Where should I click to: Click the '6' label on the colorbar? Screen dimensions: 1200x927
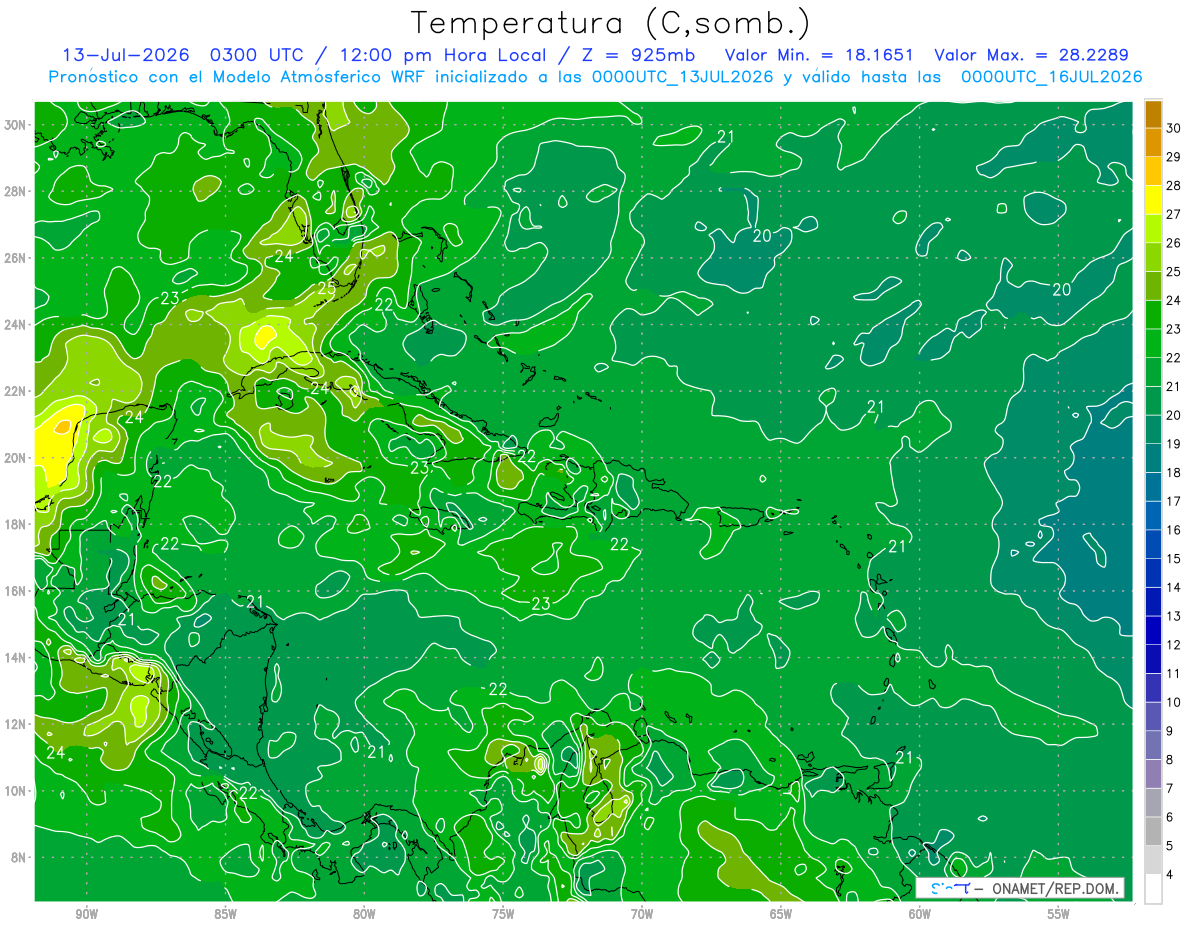pyautogui.click(x=1170, y=817)
